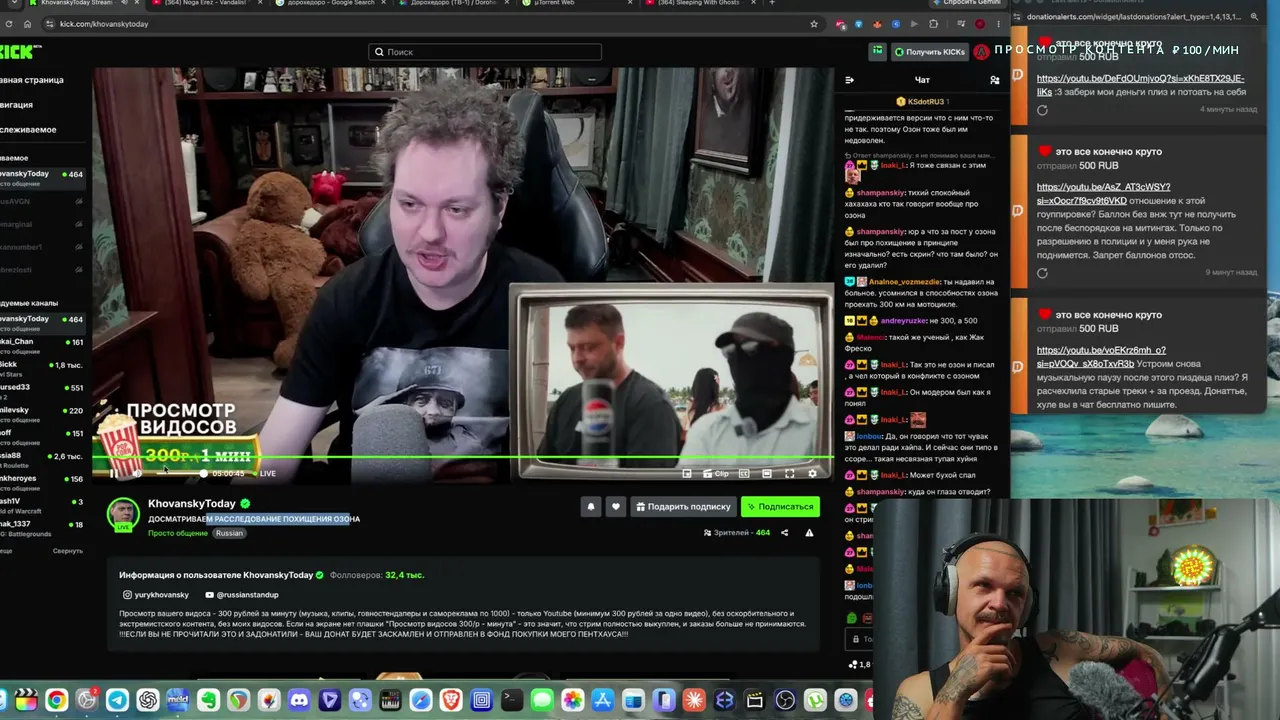Open Photos from the Dock
Viewport: 1280px width, 720px height.
[x=573, y=700]
